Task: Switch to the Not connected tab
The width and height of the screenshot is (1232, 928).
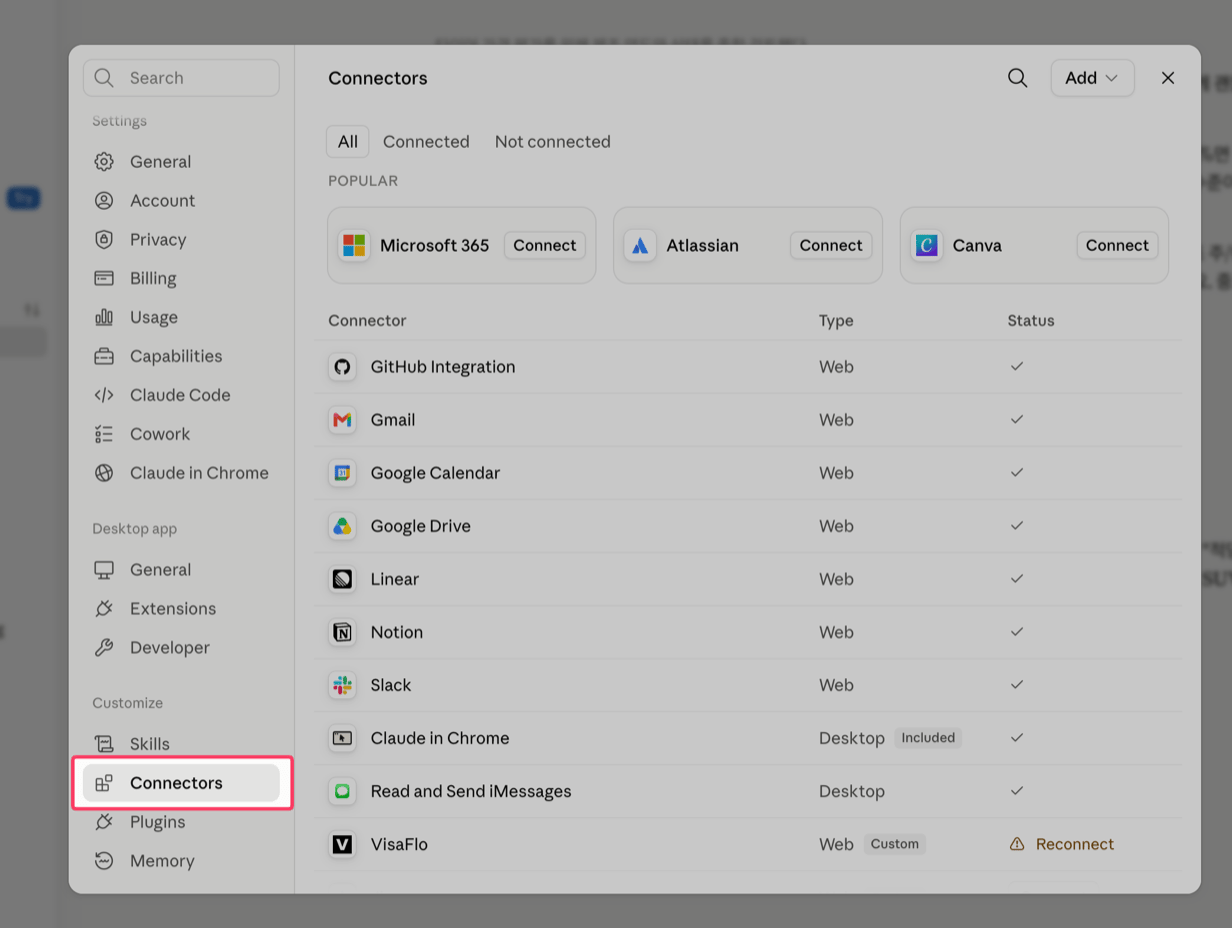Action: (x=553, y=142)
